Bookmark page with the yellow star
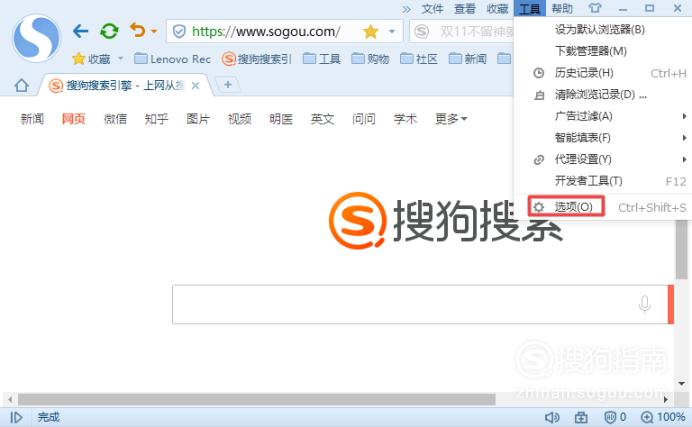This screenshot has width=692, height=427. [370, 31]
